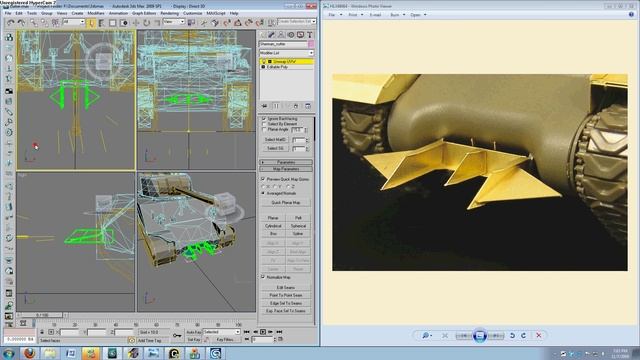
Task: Toggle Ignore Backfacing checkbox
Action: click(264, 118)
